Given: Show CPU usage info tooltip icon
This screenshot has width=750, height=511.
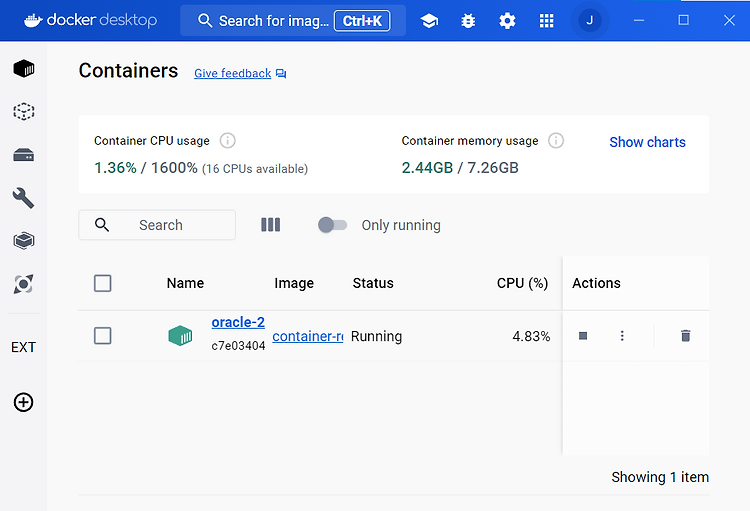Looking at the screenshot, I should [228, 141].
